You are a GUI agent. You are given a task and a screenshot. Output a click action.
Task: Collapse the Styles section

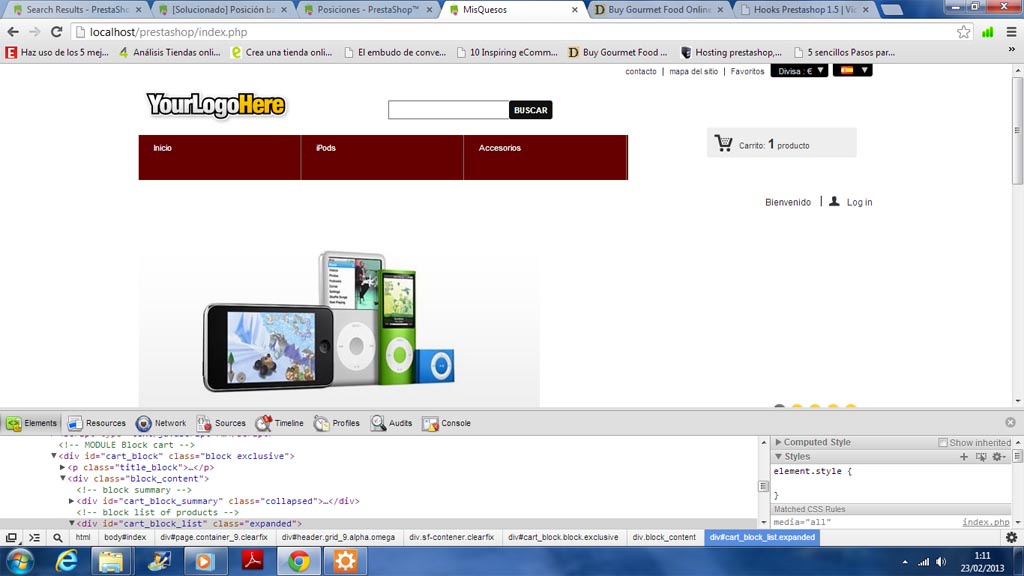coord(778,456)
